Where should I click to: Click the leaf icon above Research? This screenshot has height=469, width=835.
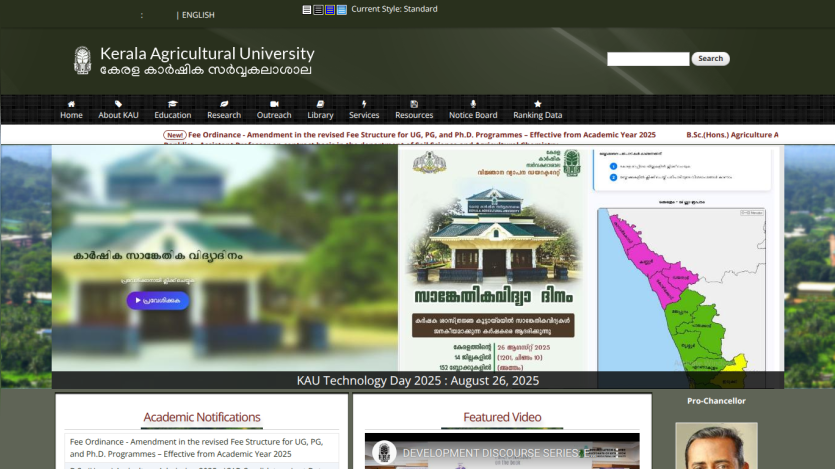click(x=224, y=104)
